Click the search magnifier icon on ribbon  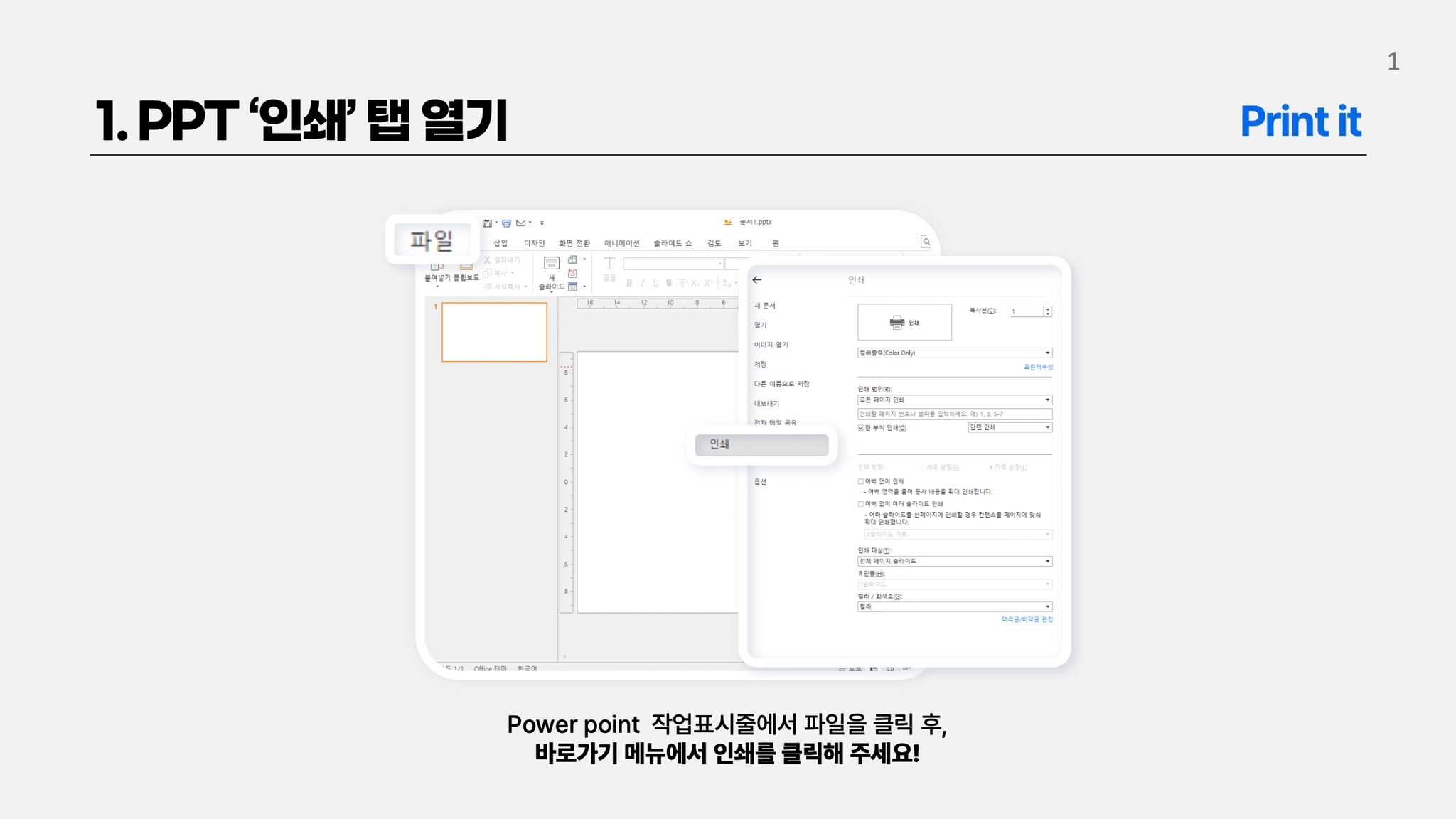(926, 242)
